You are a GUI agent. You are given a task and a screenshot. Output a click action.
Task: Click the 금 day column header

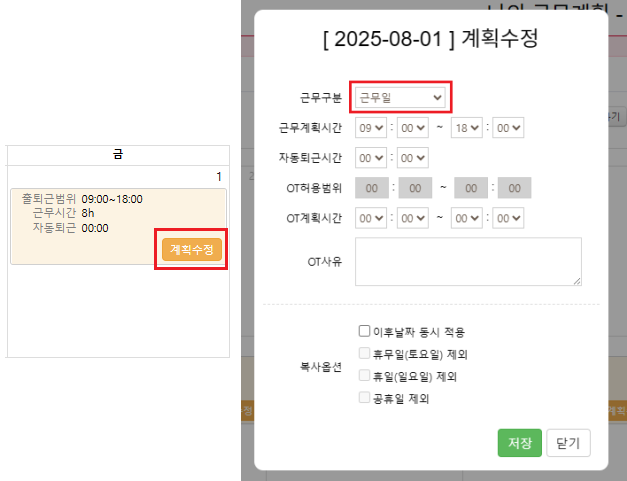(x=118, y=154)
